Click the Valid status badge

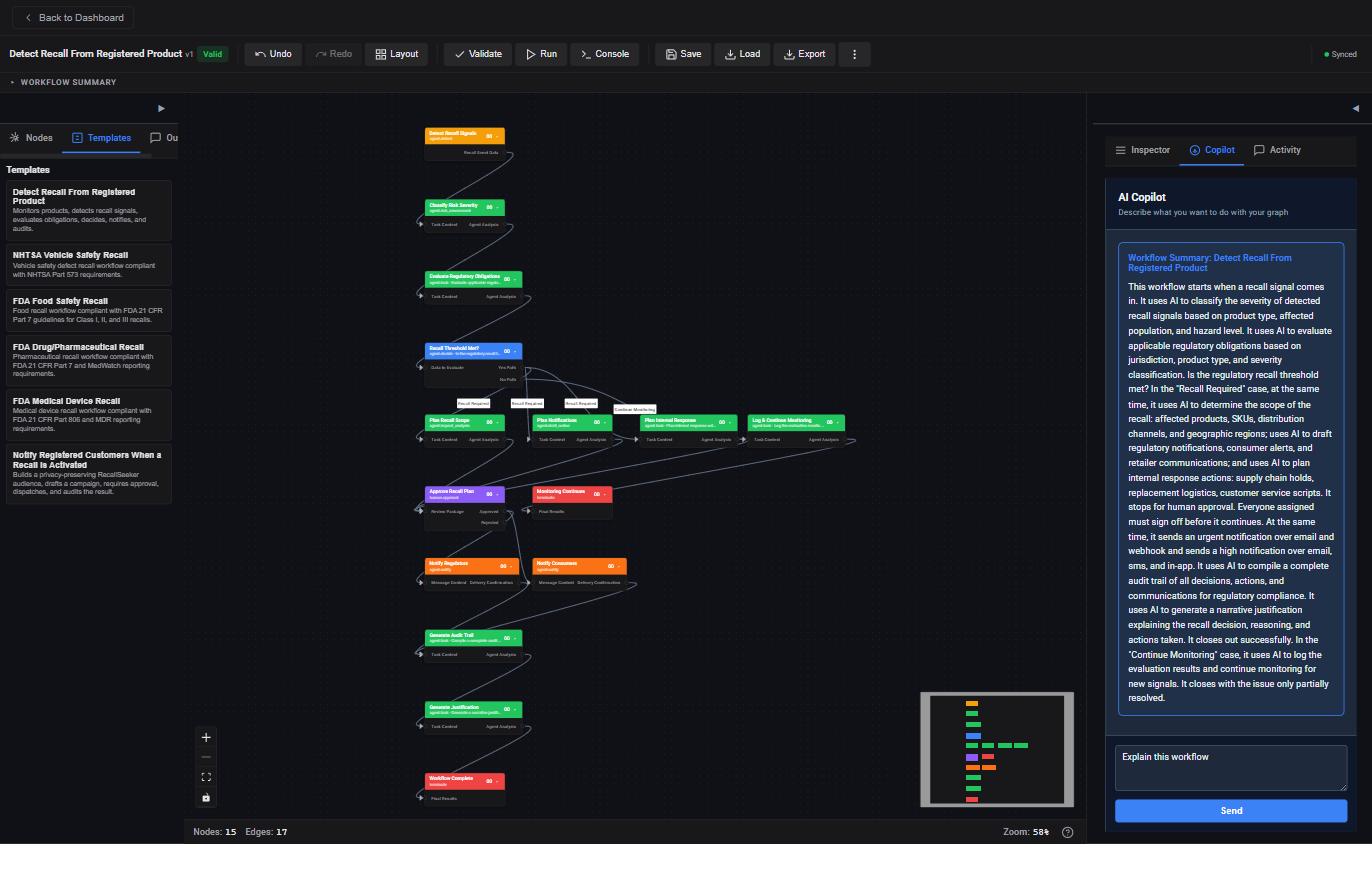point(212,54)
